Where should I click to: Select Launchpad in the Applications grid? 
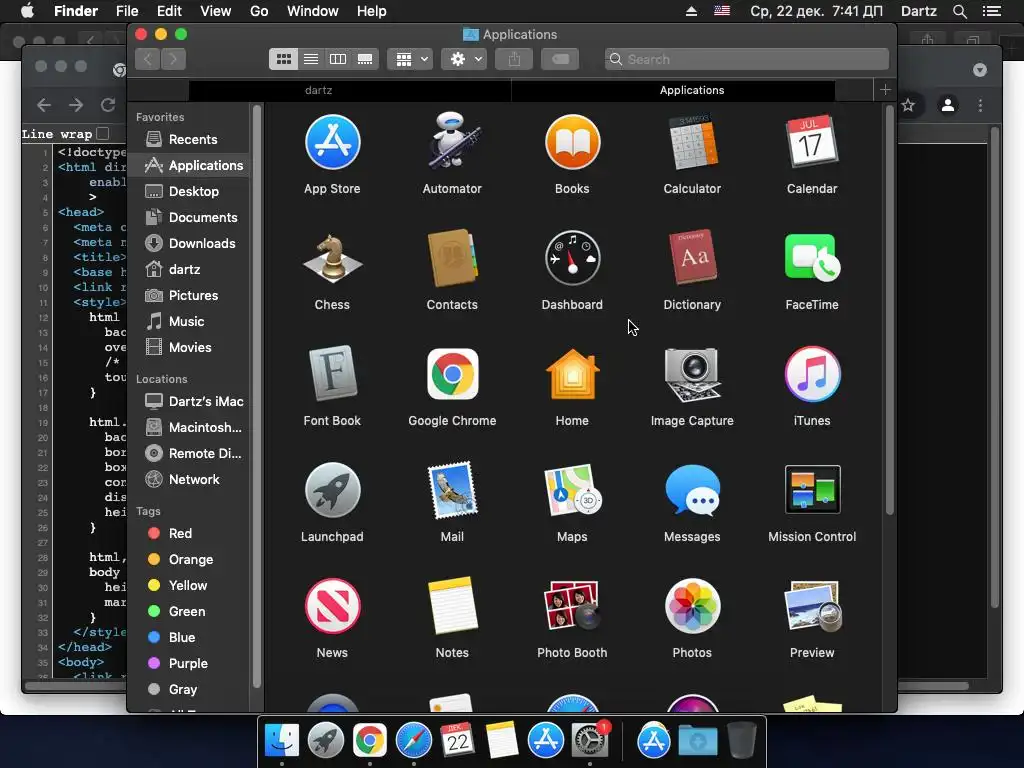pos(332,490)
